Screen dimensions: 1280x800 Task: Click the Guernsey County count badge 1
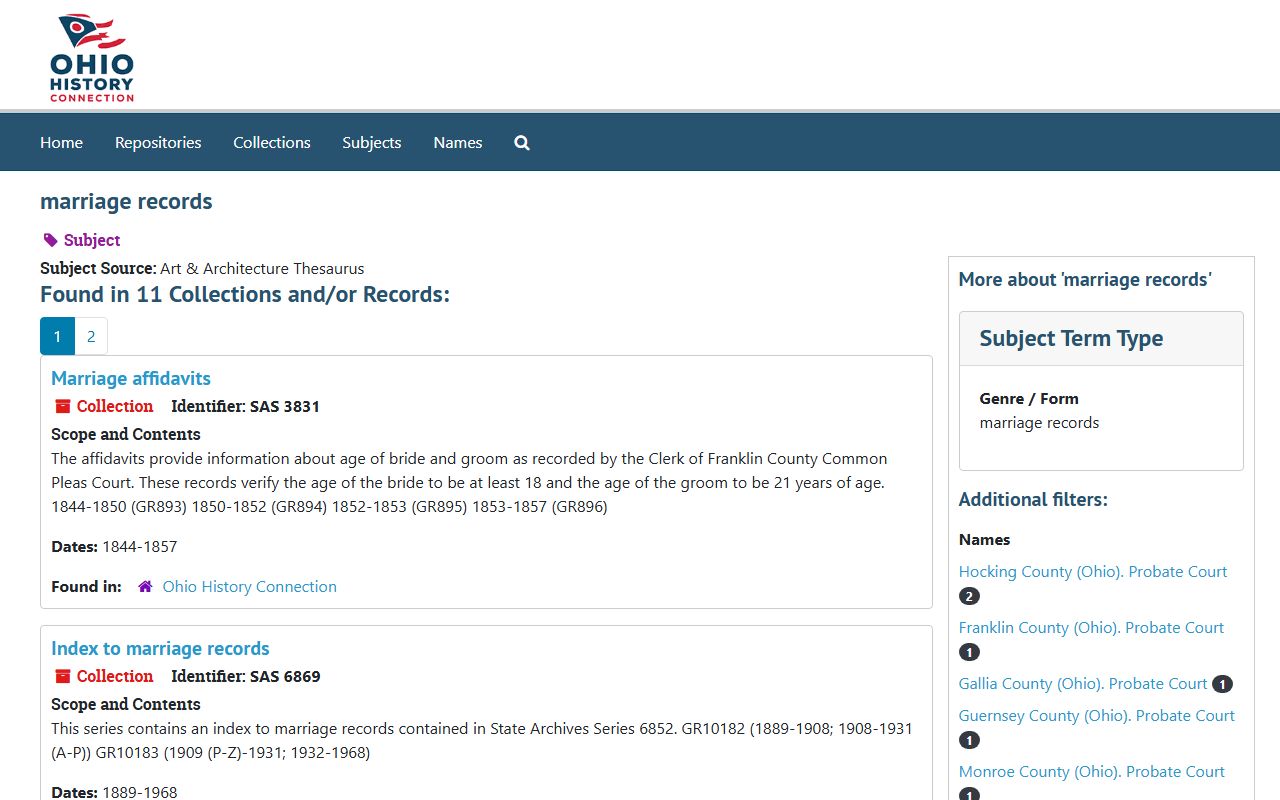(x=969, y=740)
